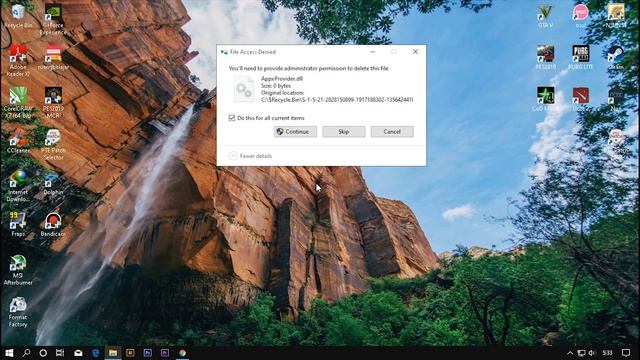640x360 pixels.
Task: Launch Microsoft Edge from taskbar
Action: pyautogui.click(x=96, y=353)
